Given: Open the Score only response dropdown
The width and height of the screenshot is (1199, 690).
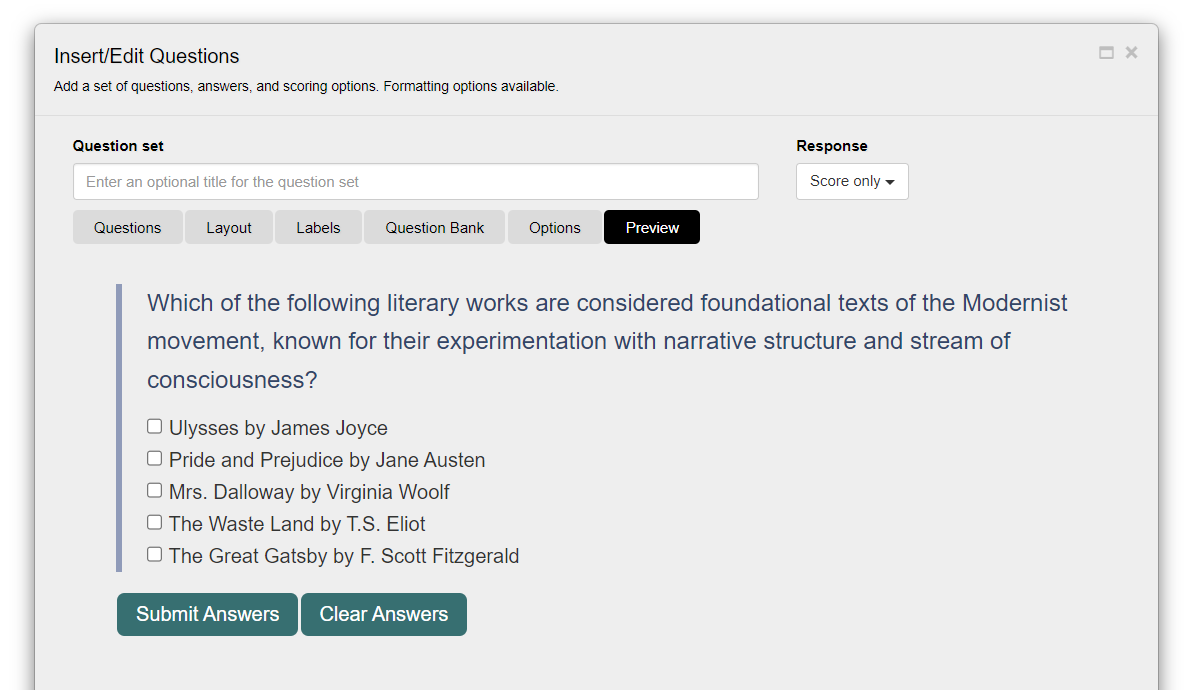Looking at the screenshot, I should (x=852, y=181).
